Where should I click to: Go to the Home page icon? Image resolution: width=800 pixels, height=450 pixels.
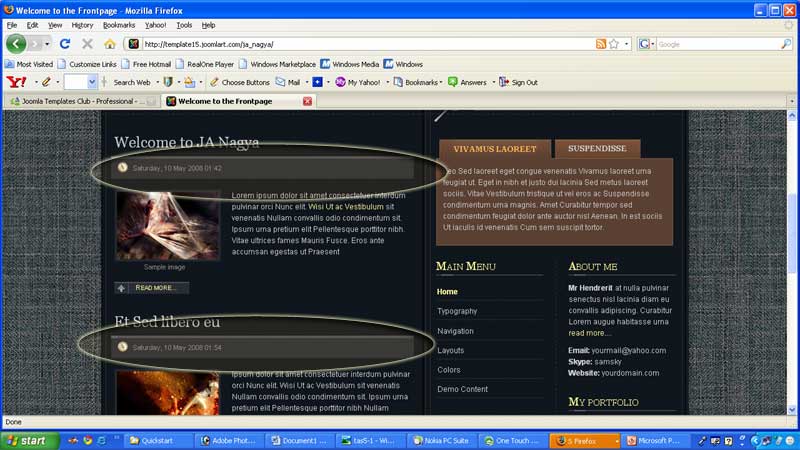[110, 44]
